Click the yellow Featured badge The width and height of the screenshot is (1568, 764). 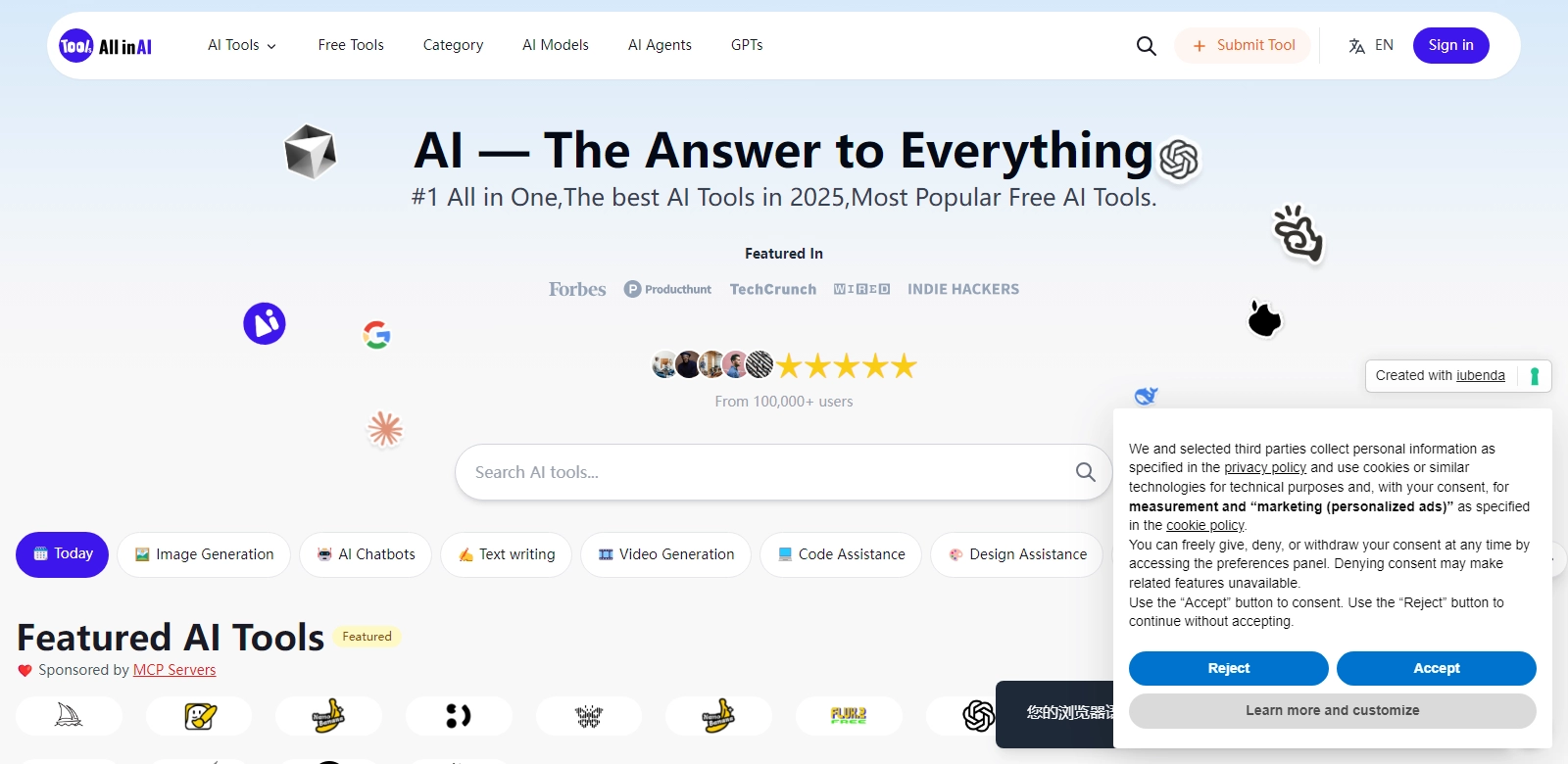(x=367, y=637)
